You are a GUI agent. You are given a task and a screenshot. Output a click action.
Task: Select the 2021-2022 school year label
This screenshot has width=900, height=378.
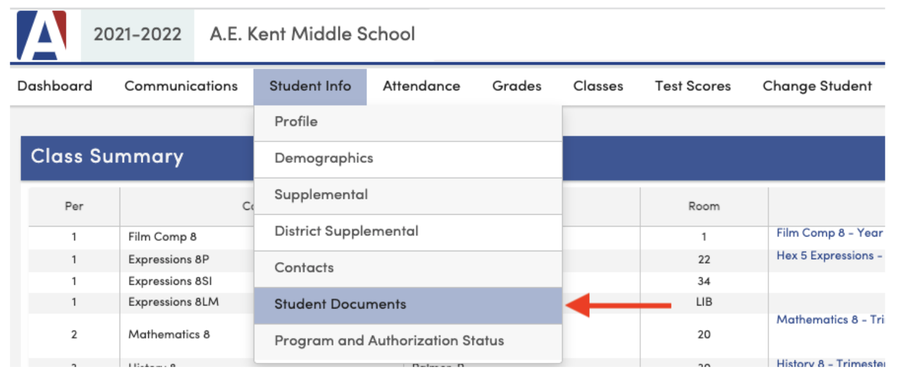[x=137, y=34]
